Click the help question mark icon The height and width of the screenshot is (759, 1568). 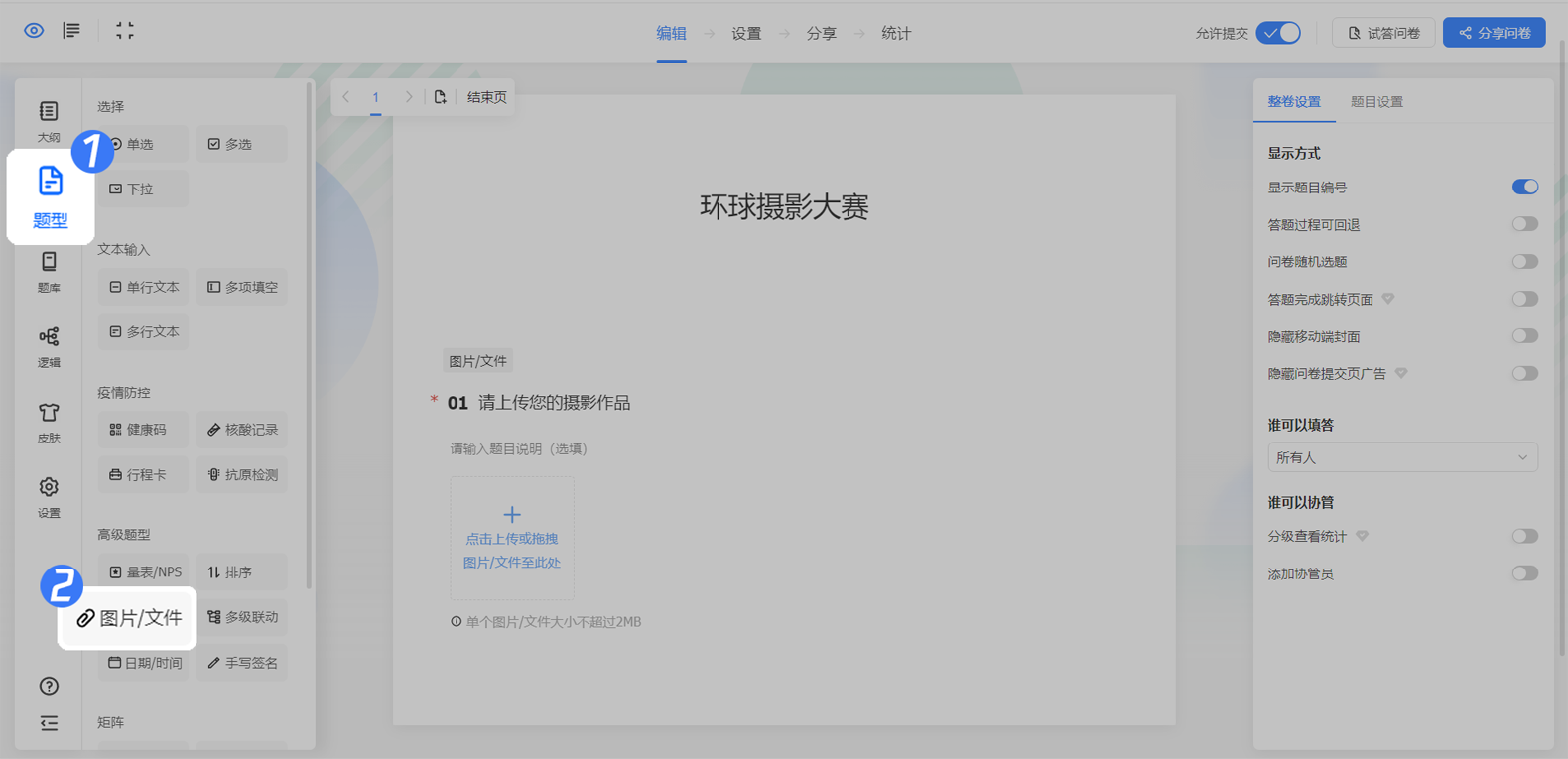click(49, 686)
